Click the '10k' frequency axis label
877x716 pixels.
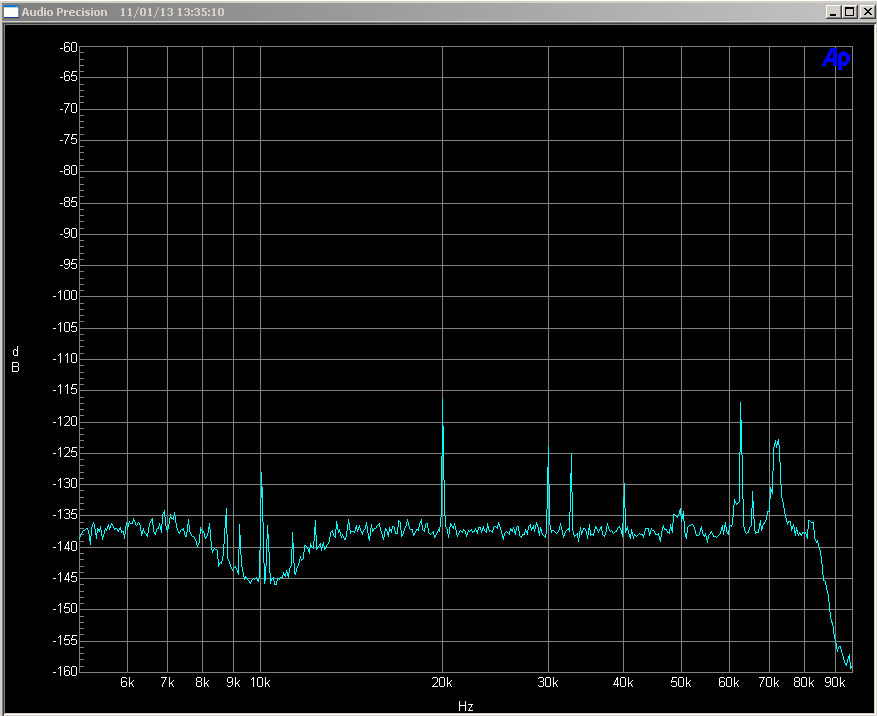pyautogui.click(x=260, y=682)
